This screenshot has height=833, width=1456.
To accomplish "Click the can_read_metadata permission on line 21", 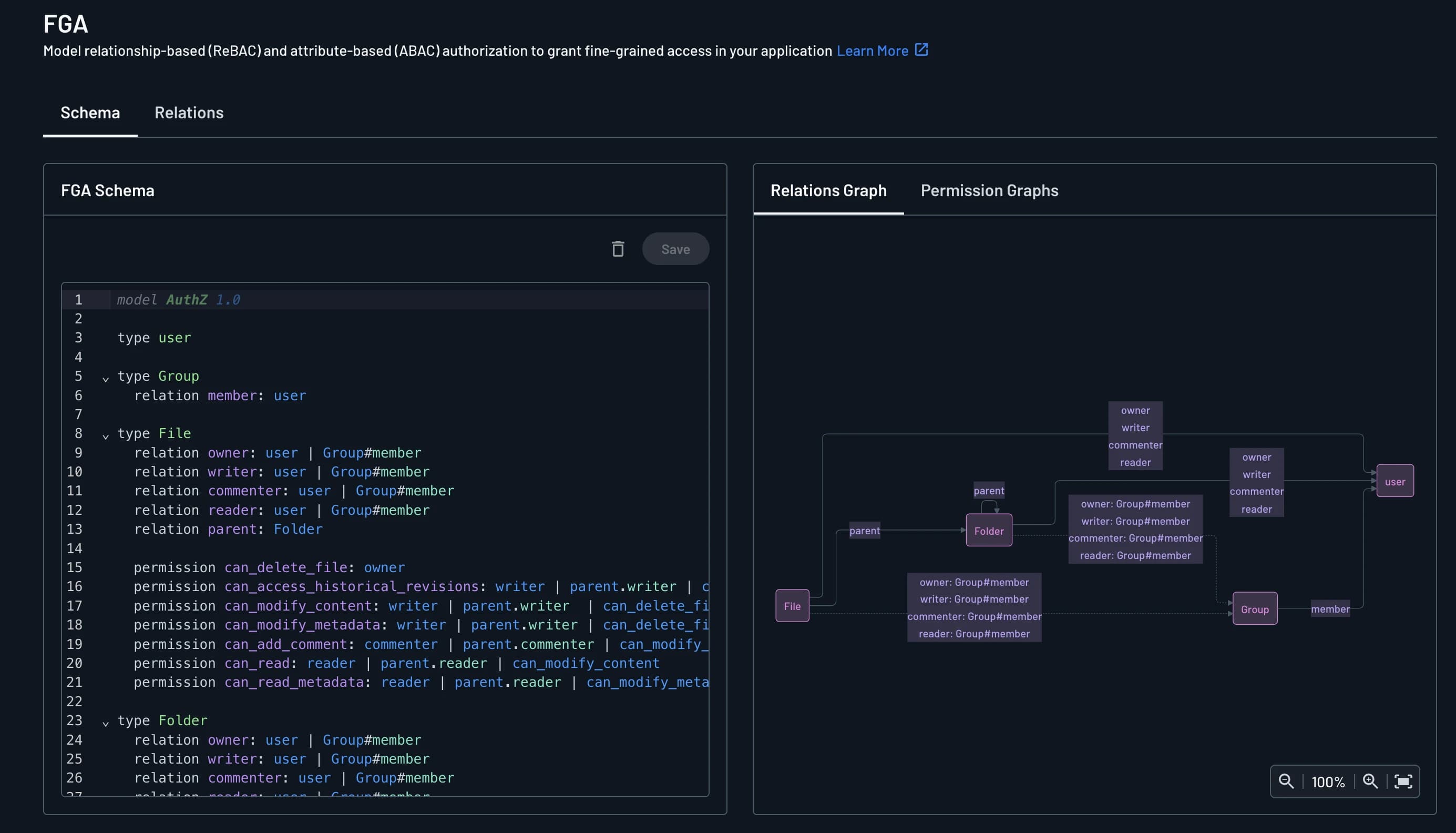I will [422, 682].
